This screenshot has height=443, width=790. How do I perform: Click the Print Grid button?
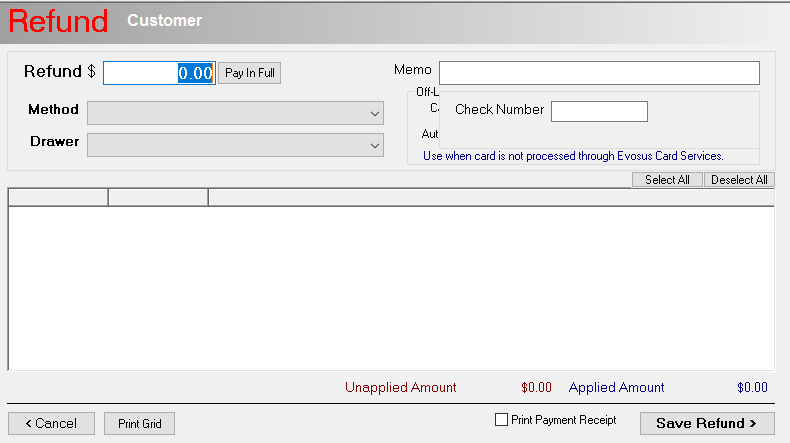(139, 424)
